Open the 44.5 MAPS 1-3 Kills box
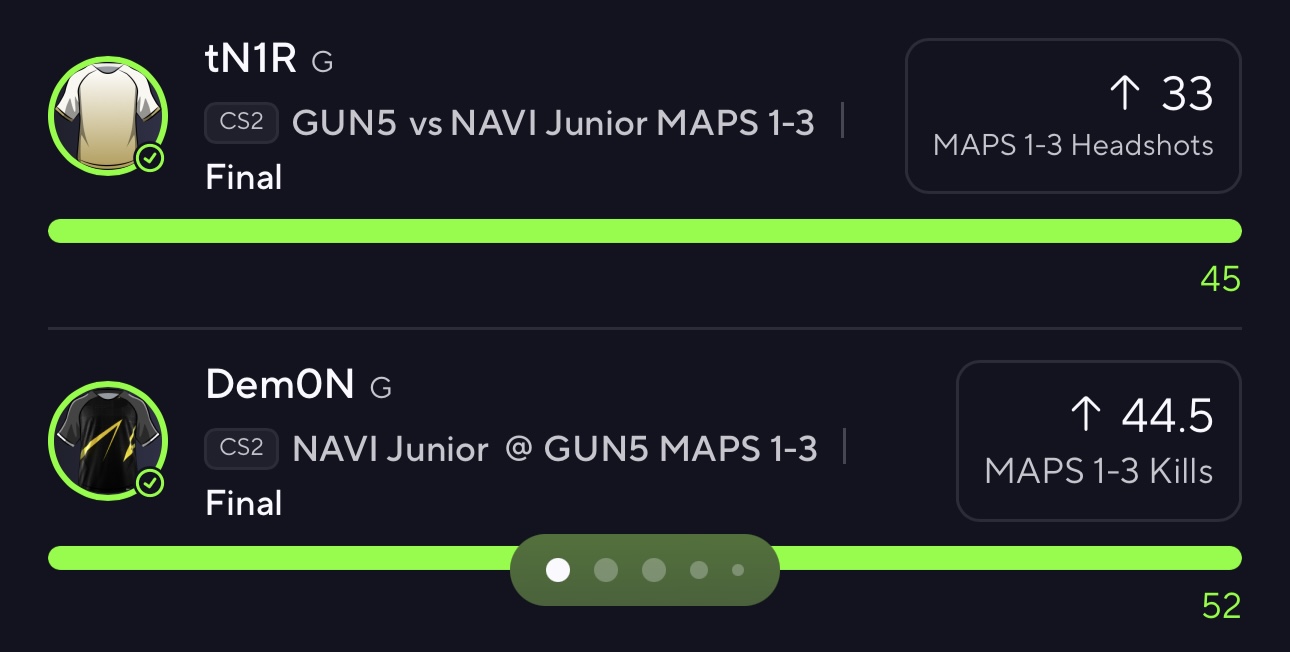Screen dimensions: 1290x652 (x=1098, y=441)
